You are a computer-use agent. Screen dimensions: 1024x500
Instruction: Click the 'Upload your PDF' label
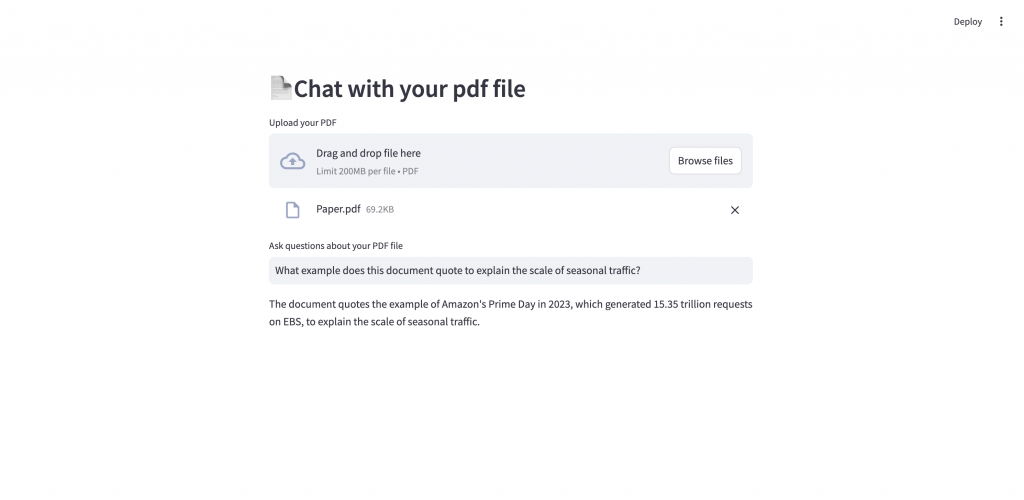click(302, 123)
